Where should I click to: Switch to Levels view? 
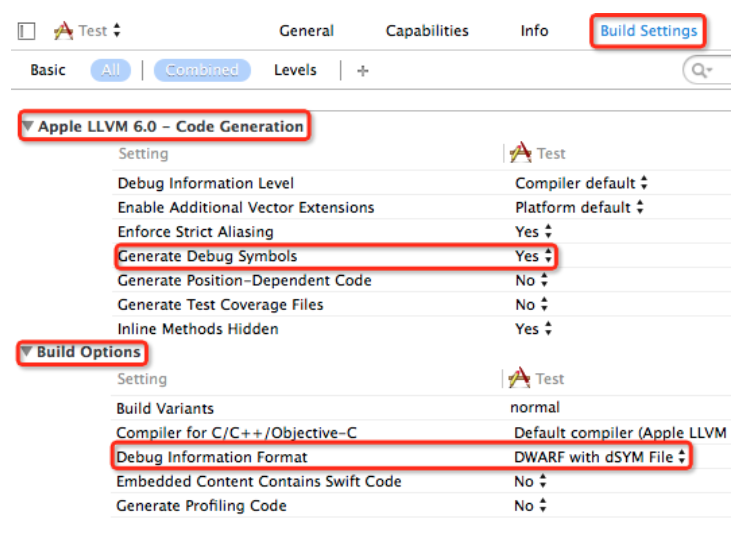coord(295,70)
